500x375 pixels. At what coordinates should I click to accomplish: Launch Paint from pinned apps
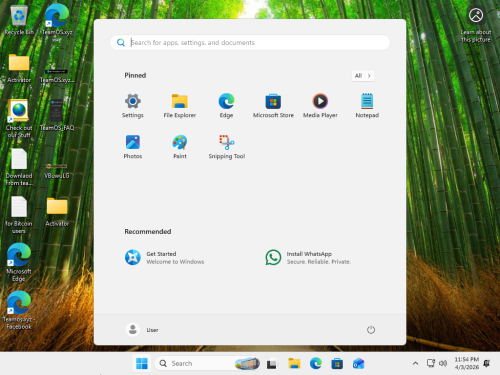click(180, 147)
